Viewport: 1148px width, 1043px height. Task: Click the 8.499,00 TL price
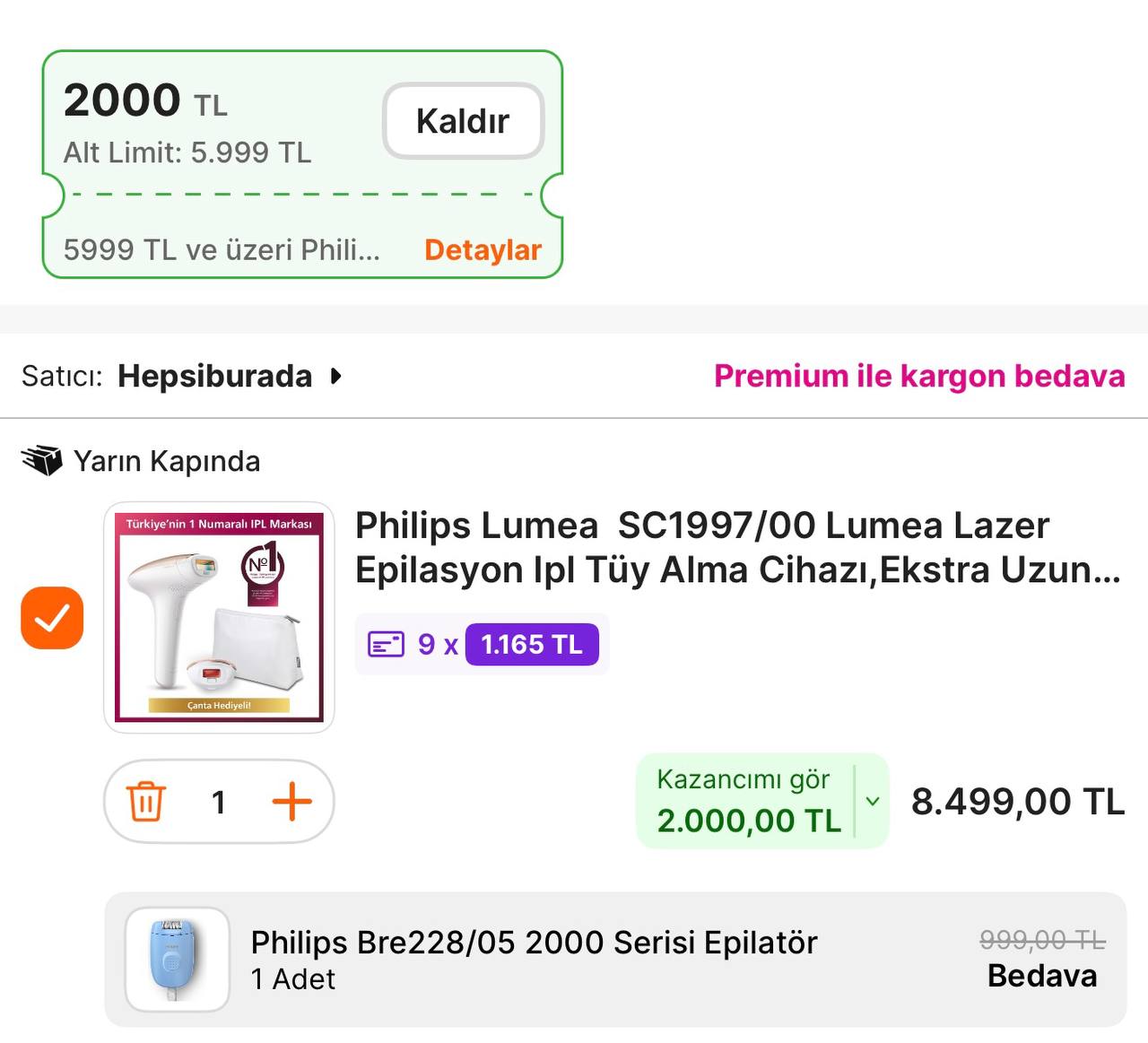pyautogui.click(x=1018, y=801)
